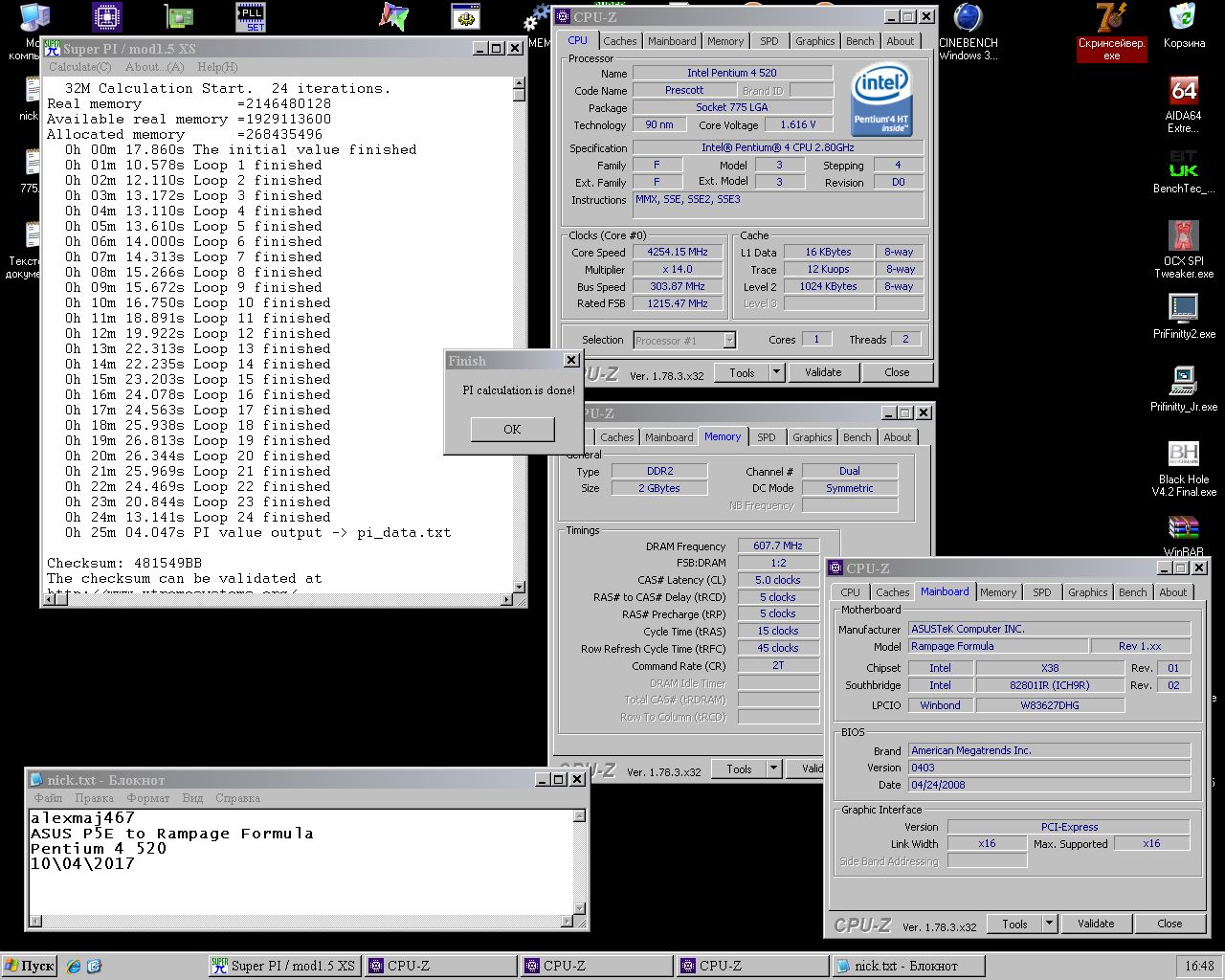1225x980 pixels.
Task: Click scroll up arrow in Notepad window
Action: (x=579, y=816)
